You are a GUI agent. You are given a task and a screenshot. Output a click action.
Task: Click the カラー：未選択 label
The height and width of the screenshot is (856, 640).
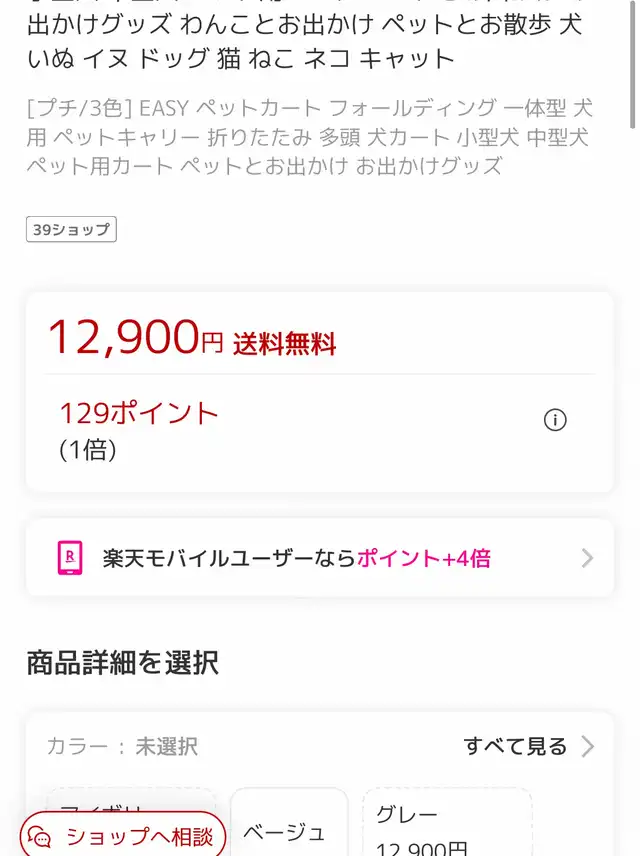(x=122, y=746)
